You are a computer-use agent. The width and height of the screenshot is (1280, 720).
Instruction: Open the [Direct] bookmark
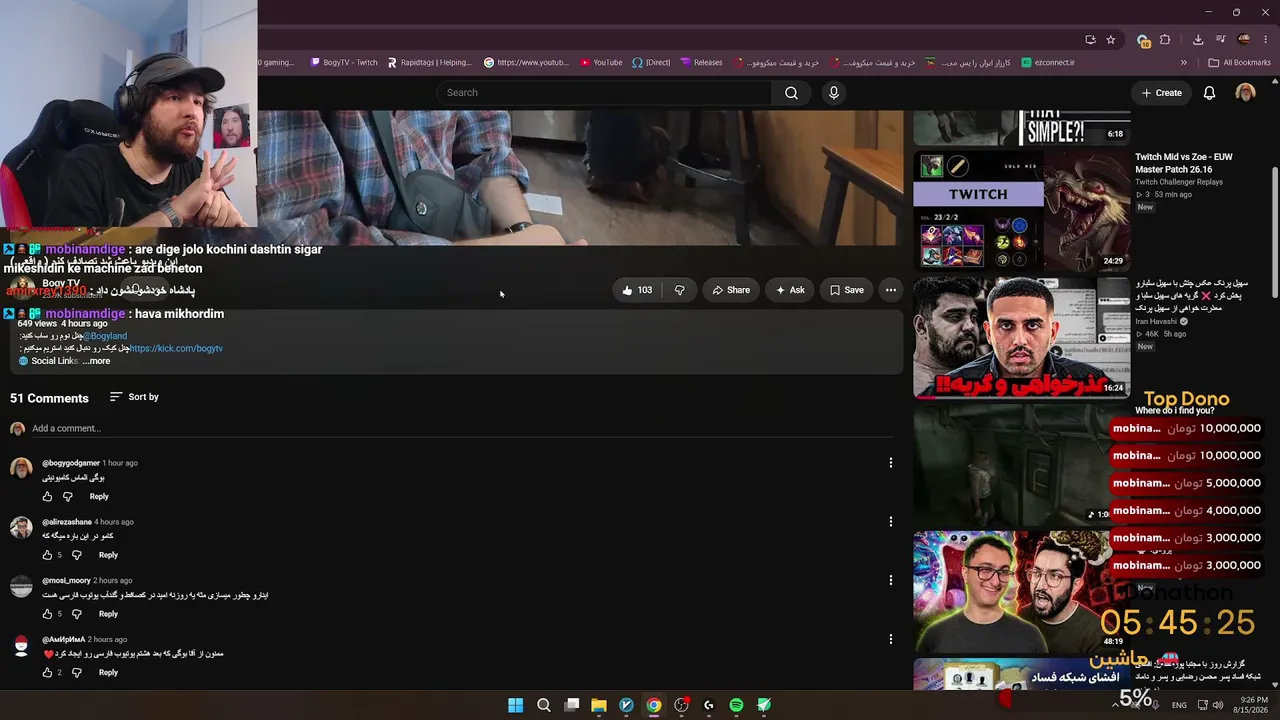click(x=651, y=62)
